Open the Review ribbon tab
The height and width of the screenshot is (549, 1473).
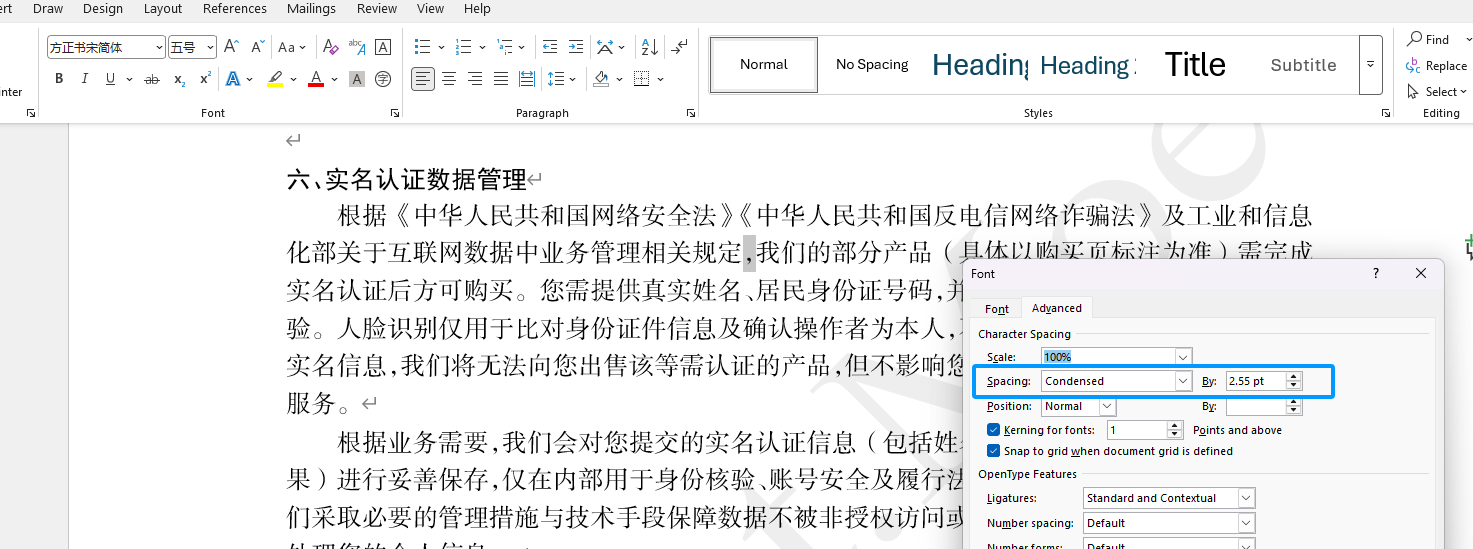[x=377, y=8]
